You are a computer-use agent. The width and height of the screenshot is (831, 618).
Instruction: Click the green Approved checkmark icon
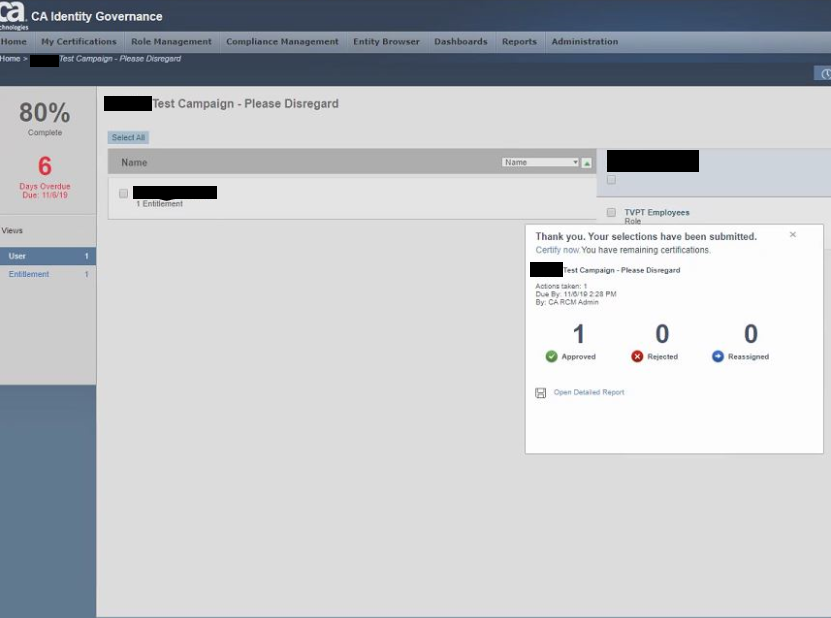551,357
